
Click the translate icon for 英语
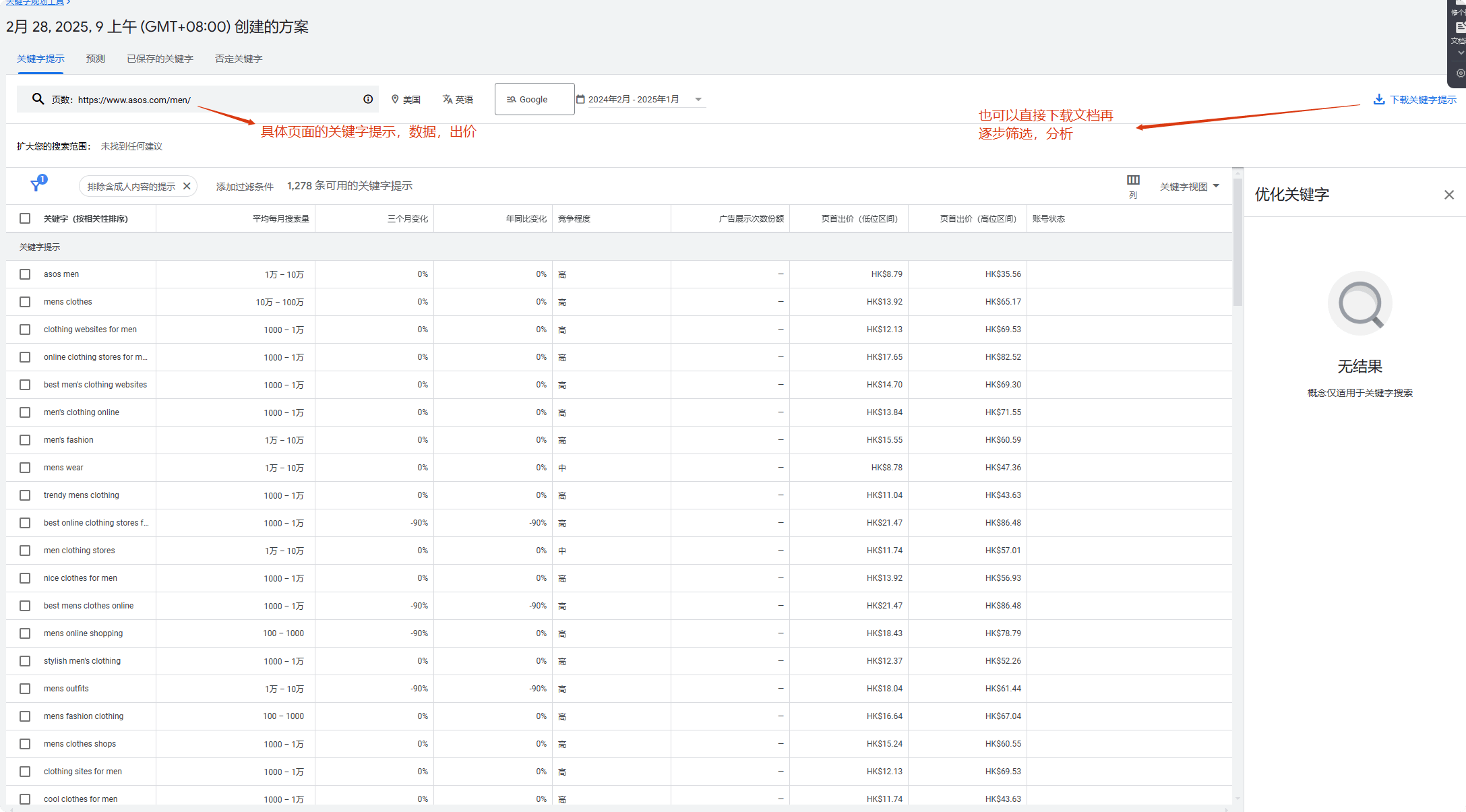448,99
